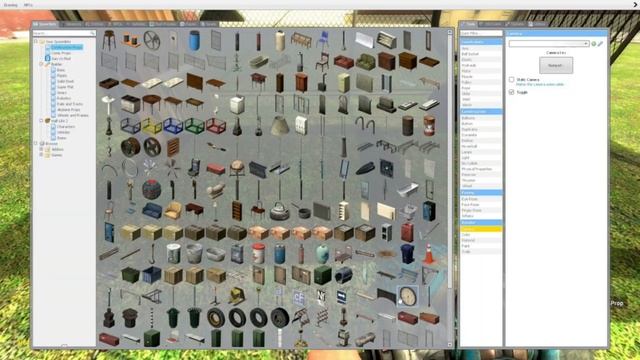Spawn the red cage frame prop

point(216,126)
